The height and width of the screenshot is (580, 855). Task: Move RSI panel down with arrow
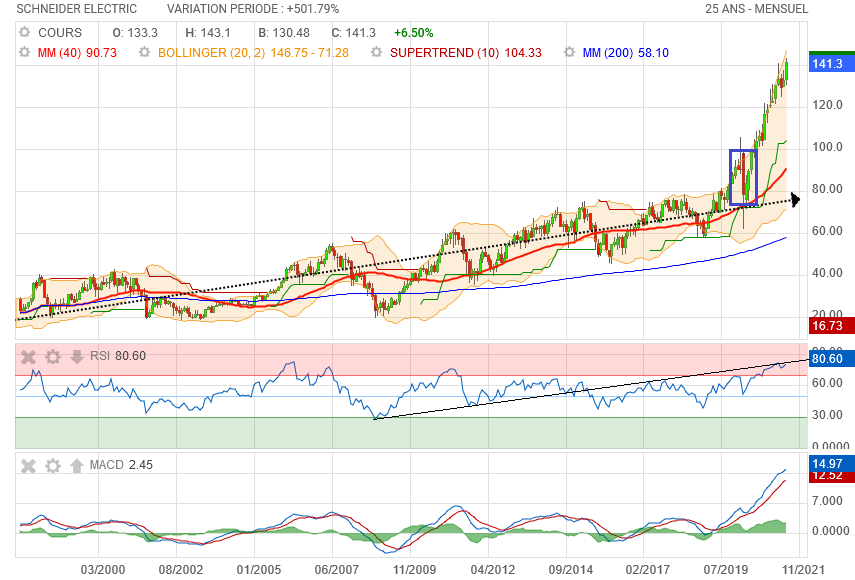[x=74, y=356]
